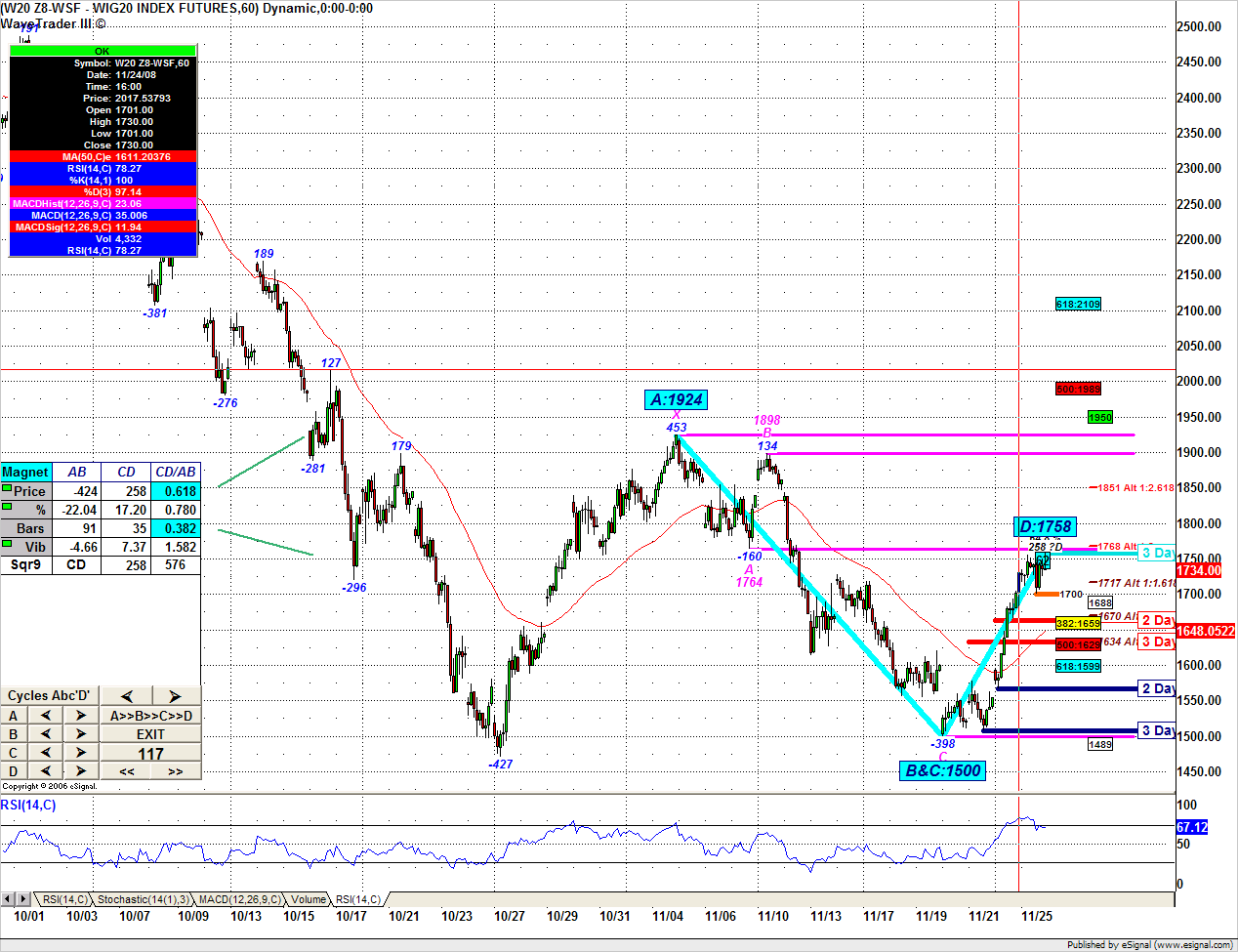
Task: Click the red 500:1629 label
Action: point(1078,644)
